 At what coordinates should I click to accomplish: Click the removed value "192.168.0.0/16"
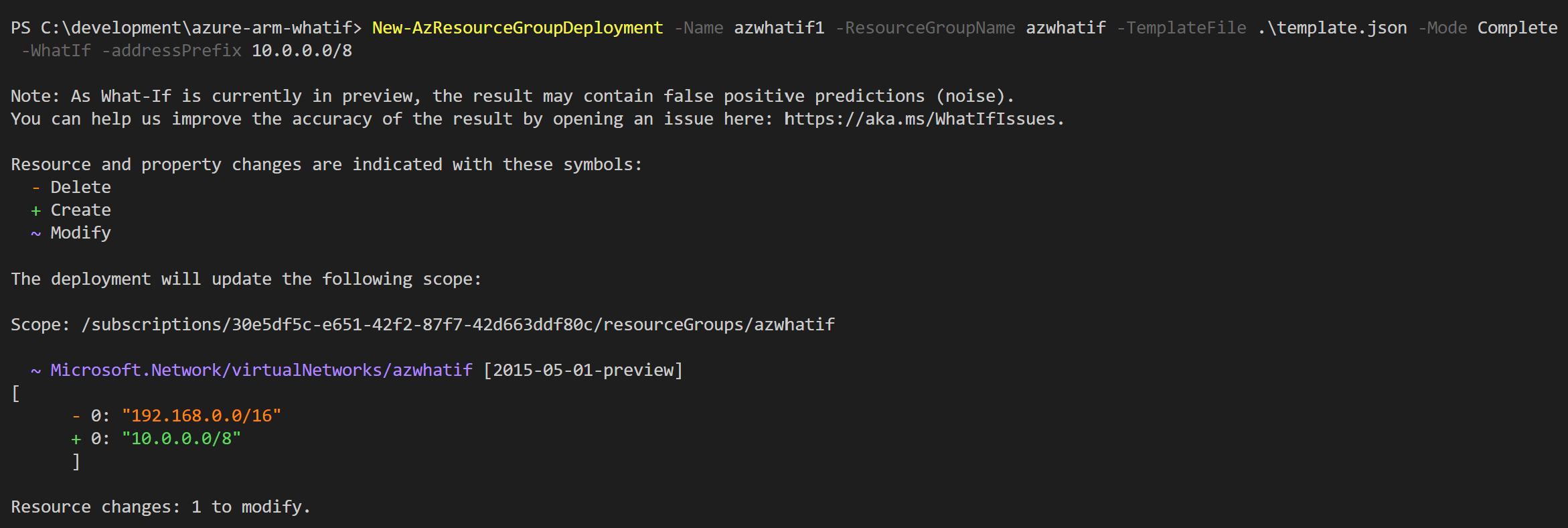[x=202, y=416]
